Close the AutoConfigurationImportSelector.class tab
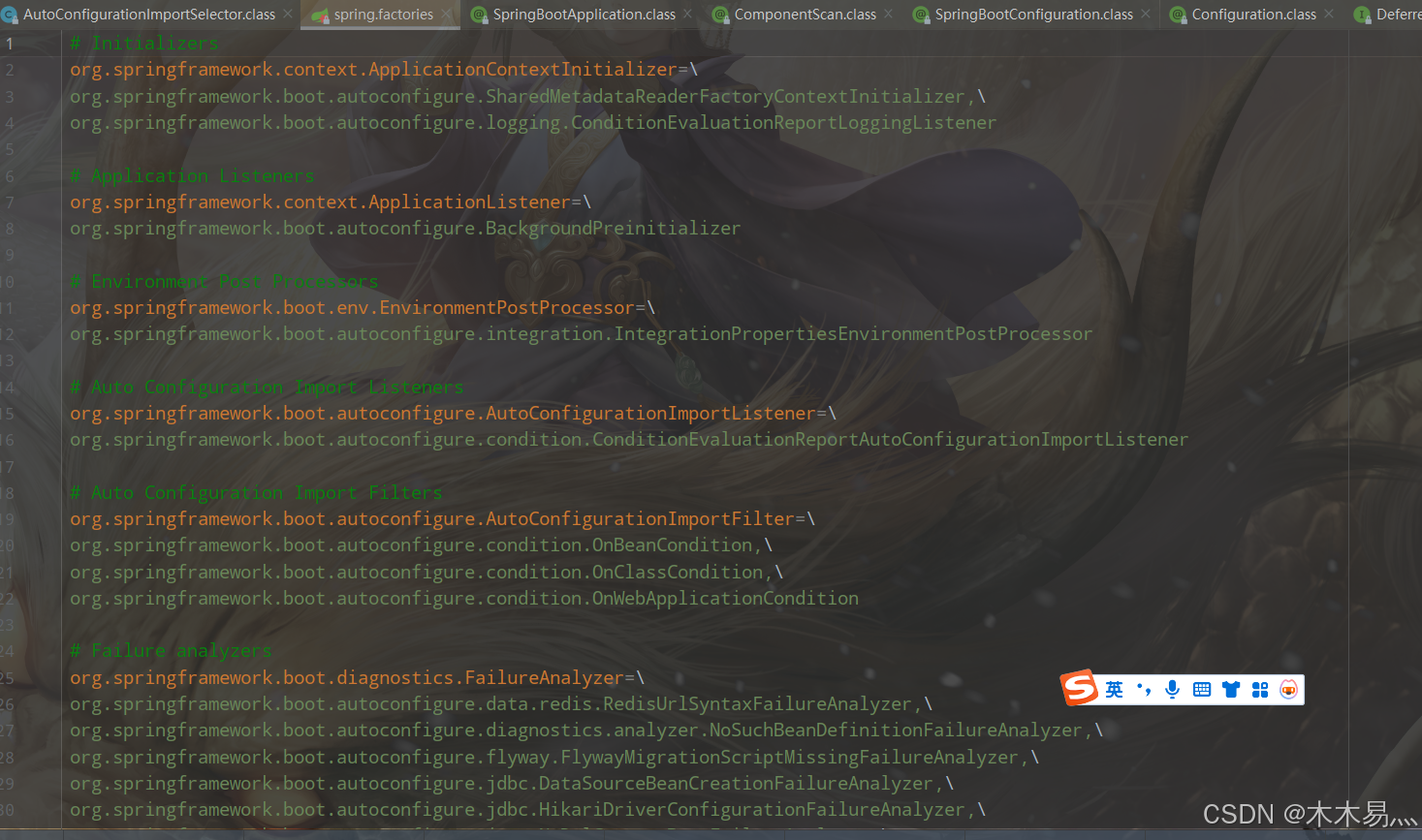This screenshot has height=840, width=1422. (288, 15)
